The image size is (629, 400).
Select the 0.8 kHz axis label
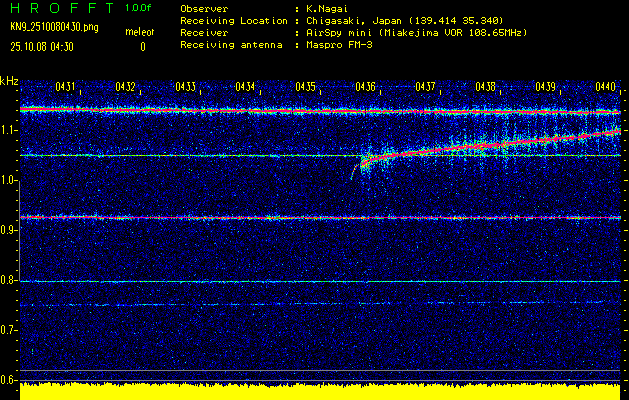[x=10, y=280]
